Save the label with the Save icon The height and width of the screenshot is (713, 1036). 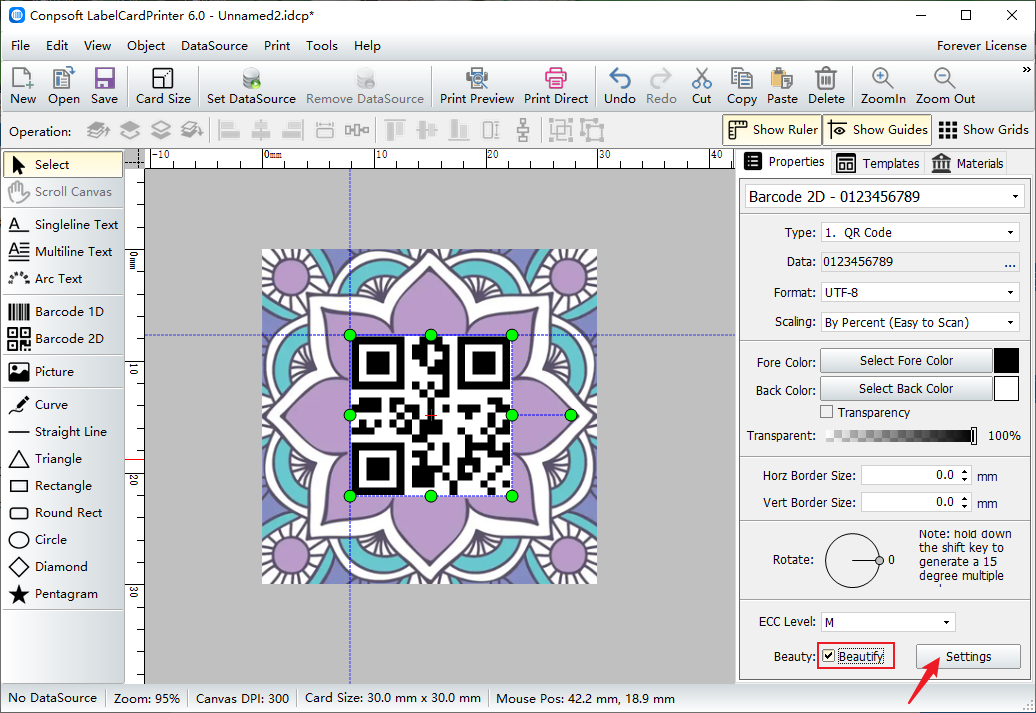click(x=104, y=85)
